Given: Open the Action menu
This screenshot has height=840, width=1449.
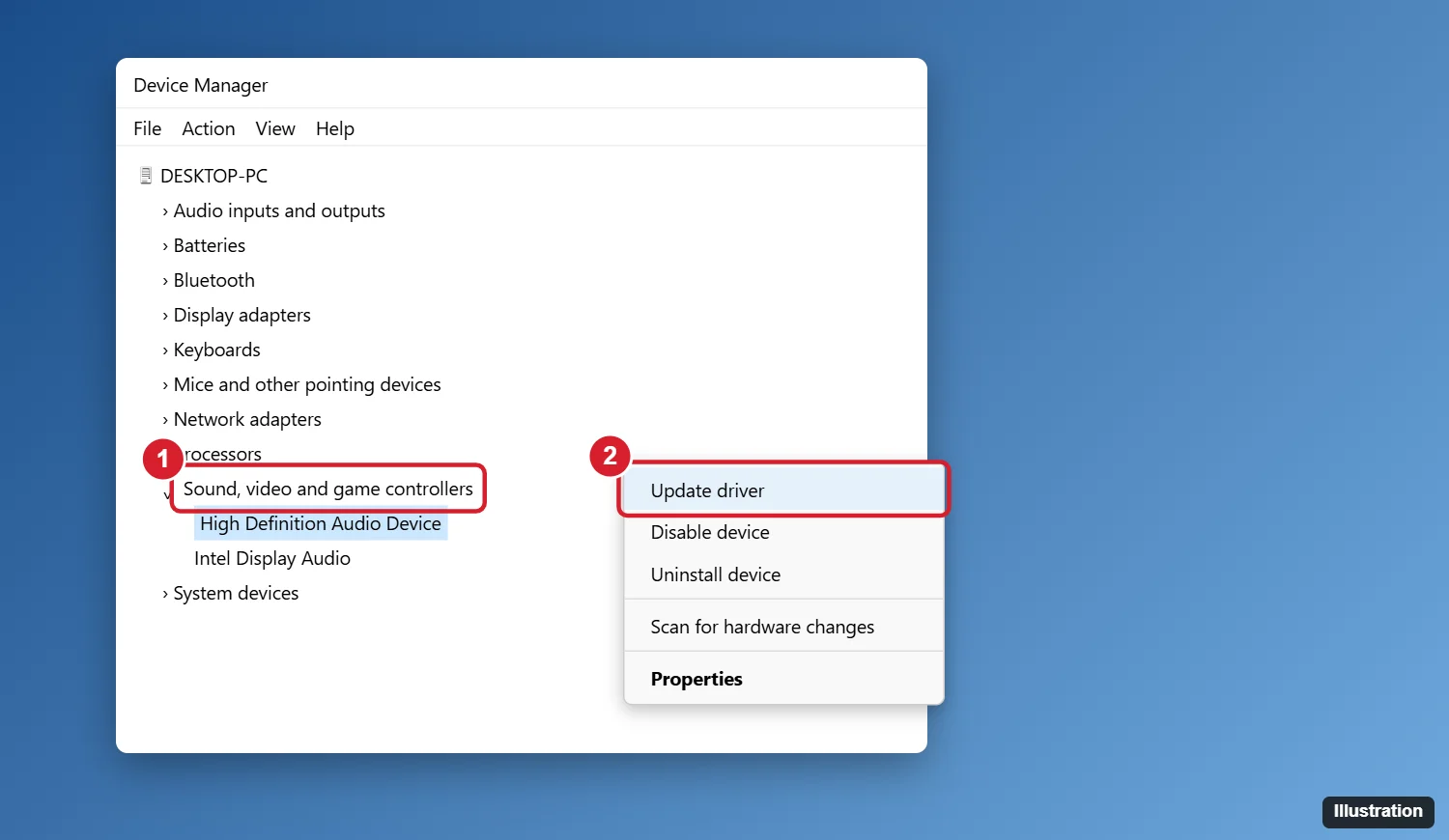Looking at the screenshot, I should [209, 128].
